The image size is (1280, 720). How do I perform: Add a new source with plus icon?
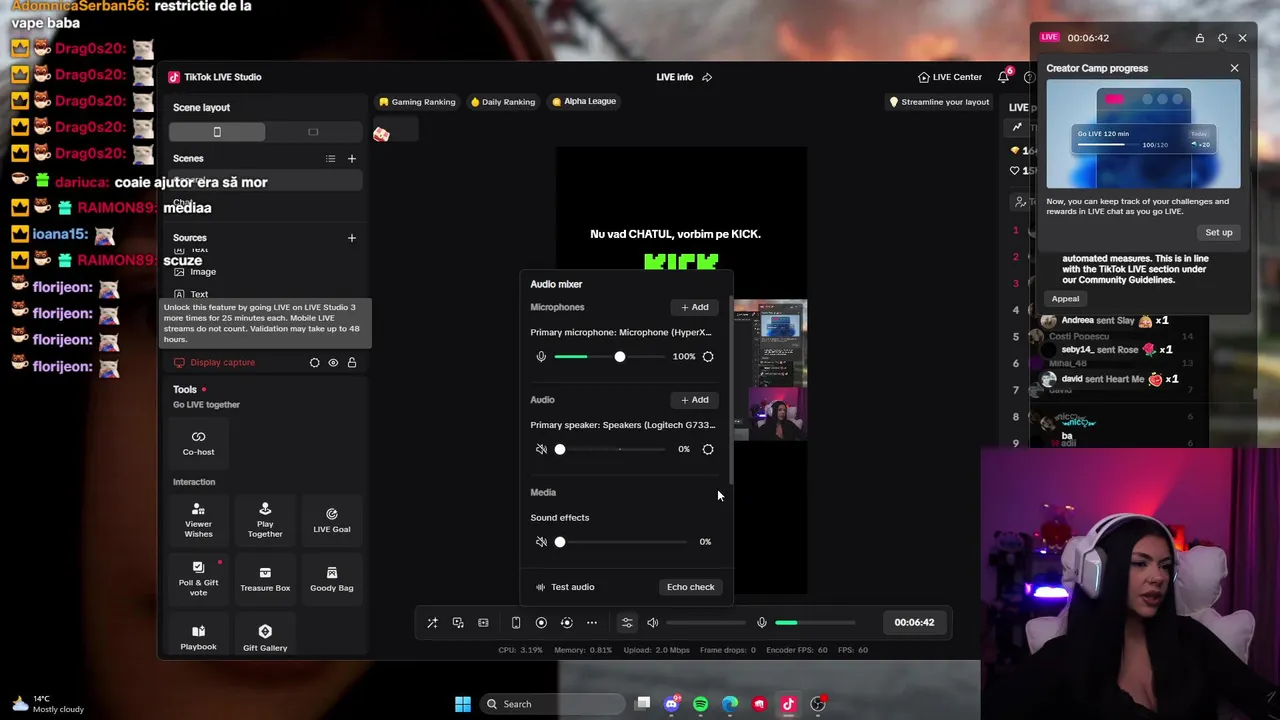tap(351, 238)
